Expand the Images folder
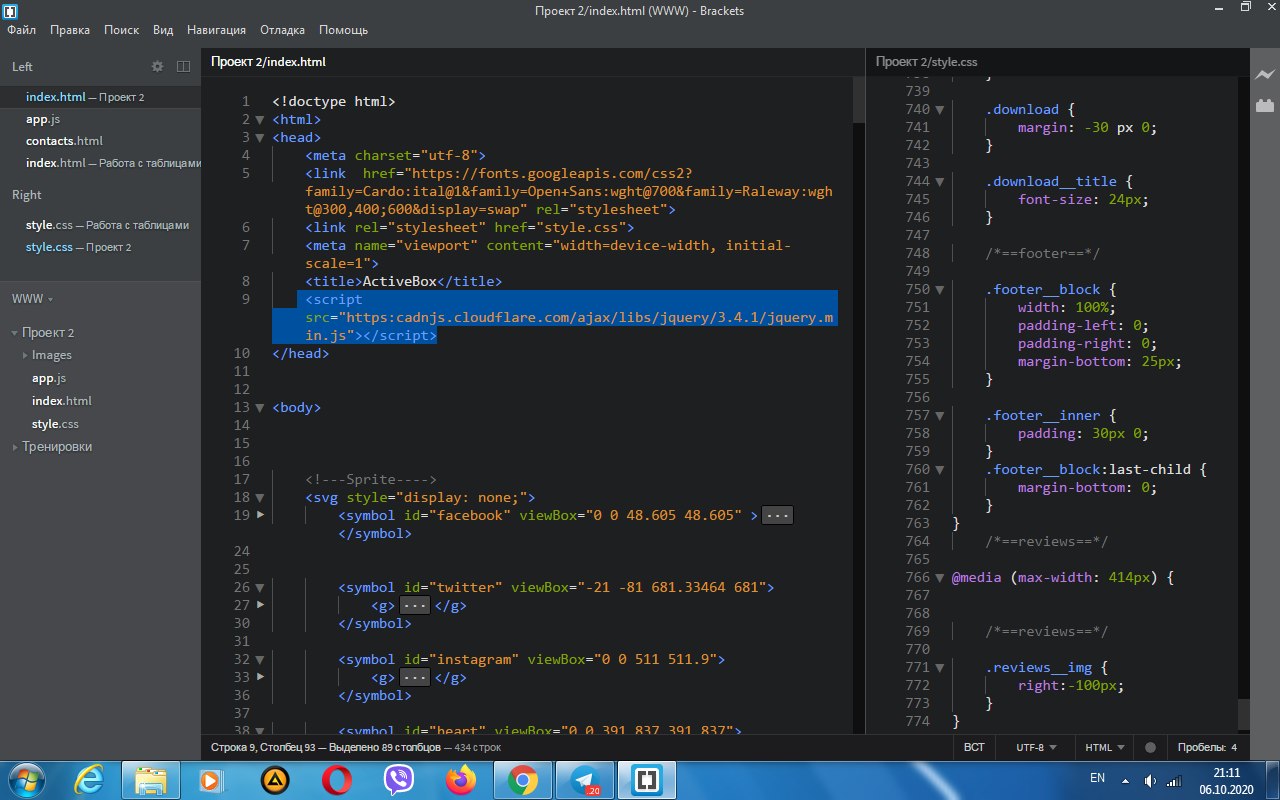The height and width of the screenshot is (800, 1280). coord(25,355)
